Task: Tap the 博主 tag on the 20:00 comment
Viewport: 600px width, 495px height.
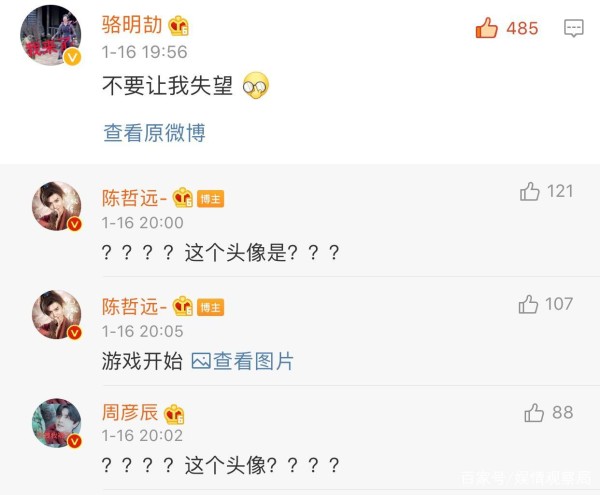Action: (210, 199)
